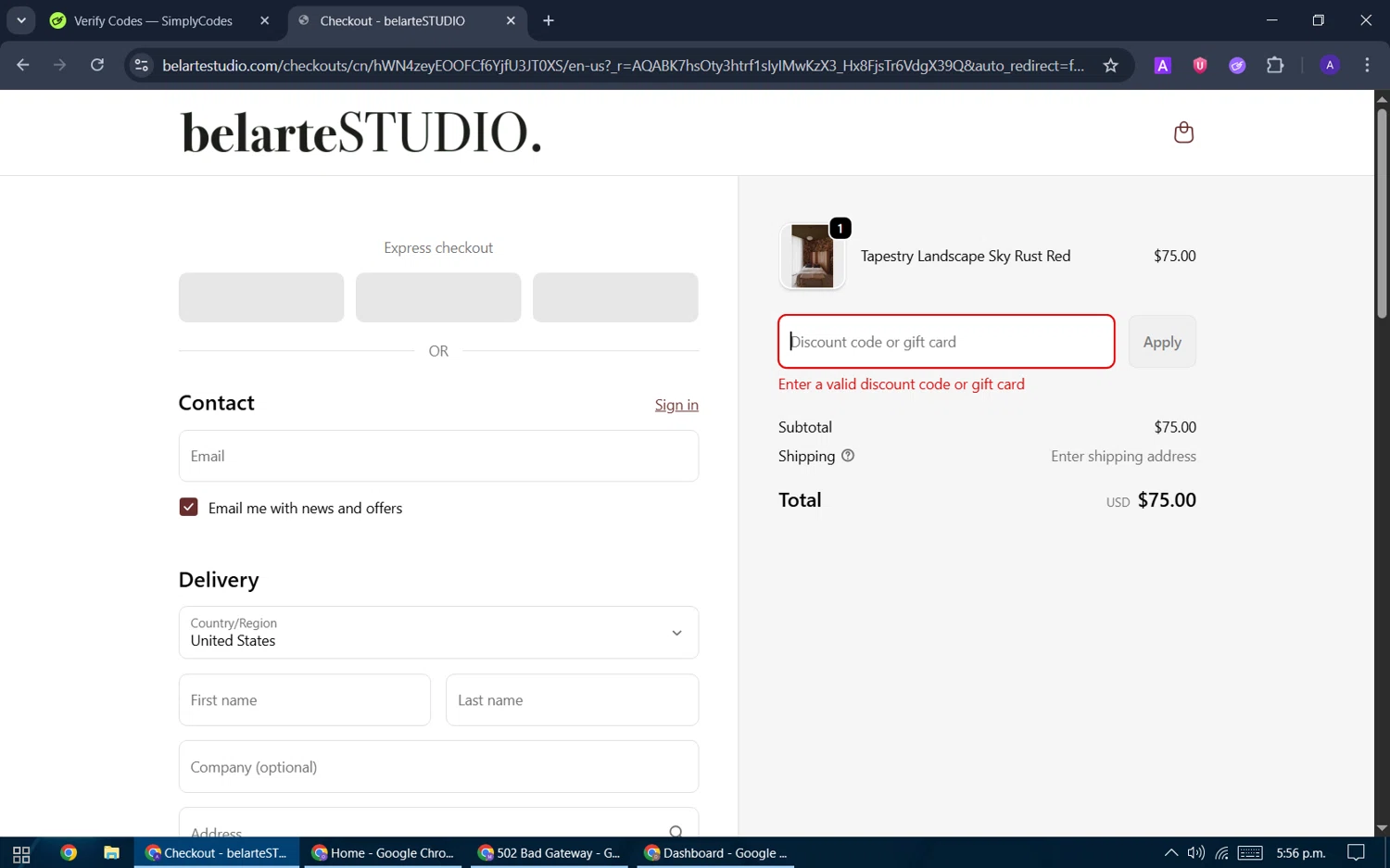Click the middle express checkout button

(x=438, y=297)
